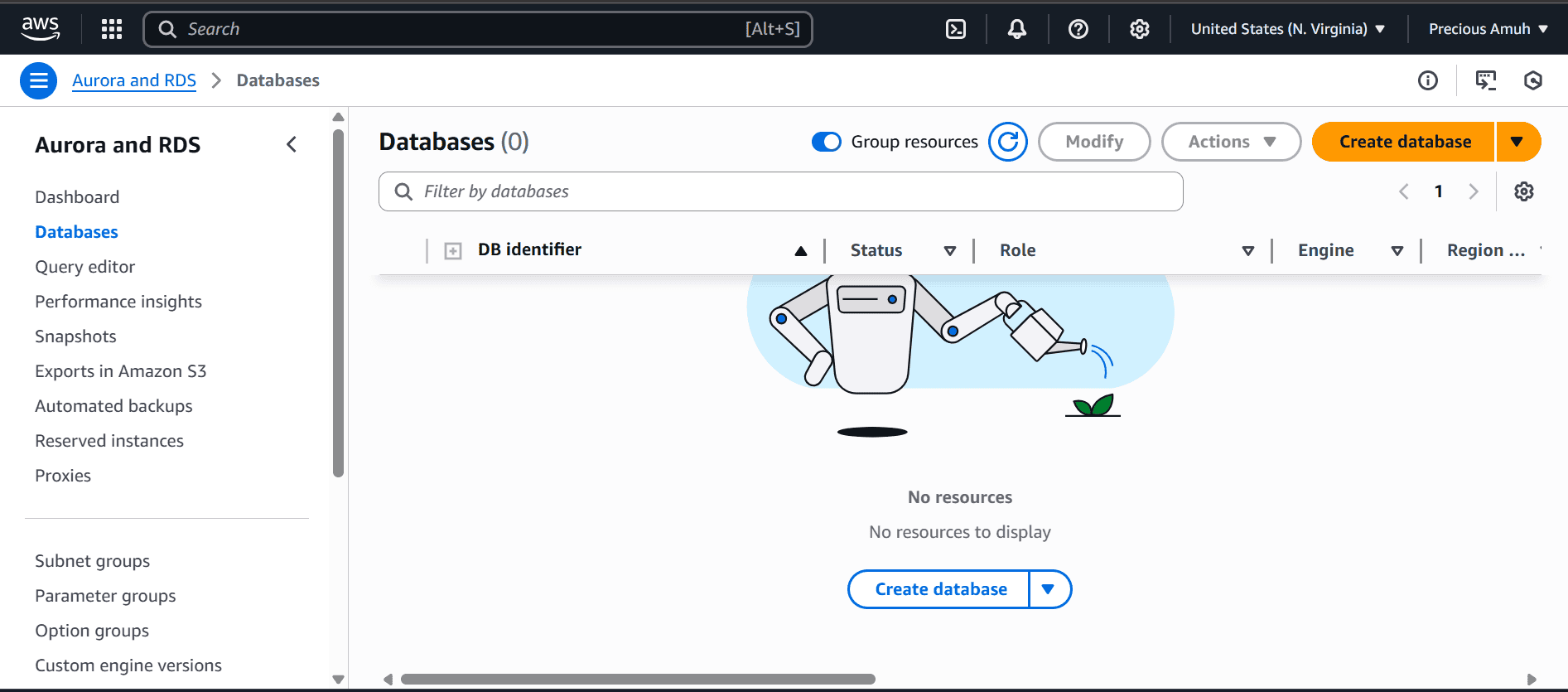Open Exports in Amazon S3

(120, 371)
